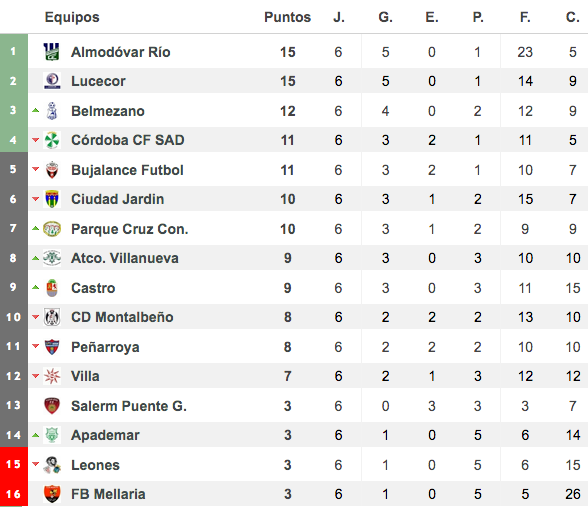This screenshot has width=588, height=507.
Task: Click the green position 1 rank cell
Action: 14,51
